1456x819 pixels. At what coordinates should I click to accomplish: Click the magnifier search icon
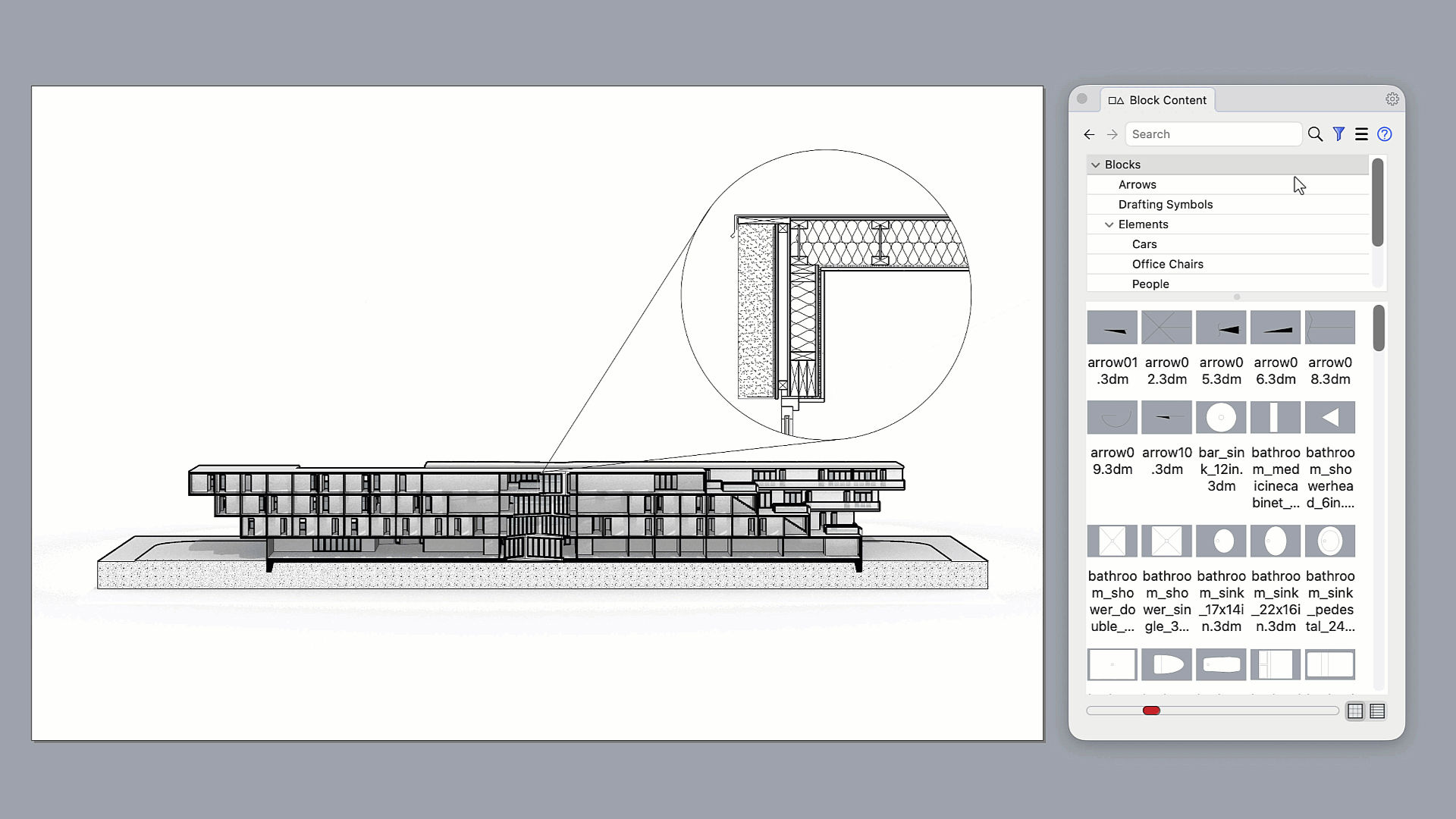click(x=1316, y=134)
